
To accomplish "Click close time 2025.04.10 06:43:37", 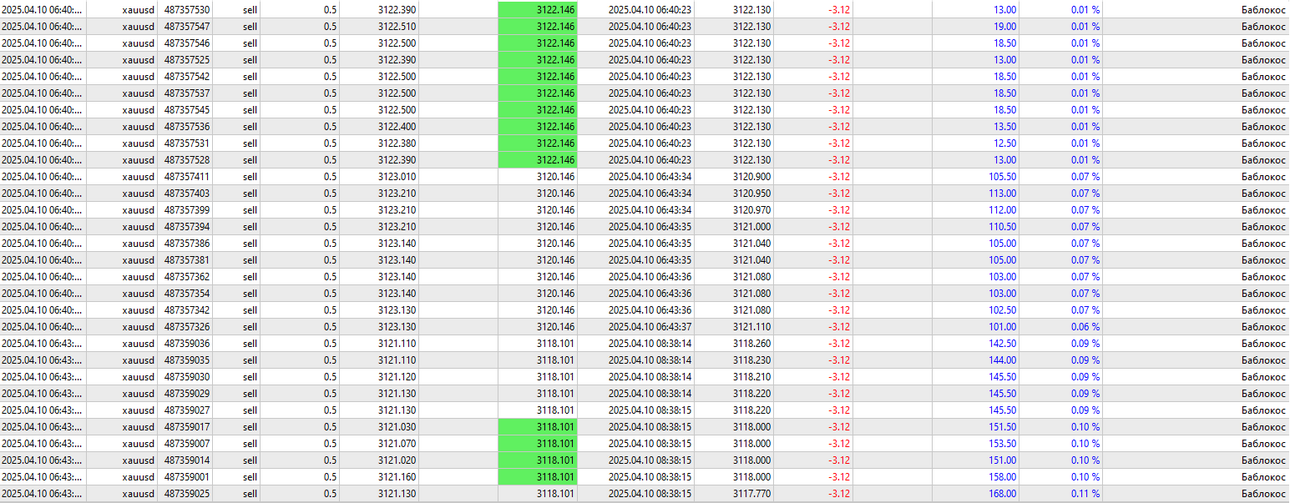I will (x=650, y=326).
